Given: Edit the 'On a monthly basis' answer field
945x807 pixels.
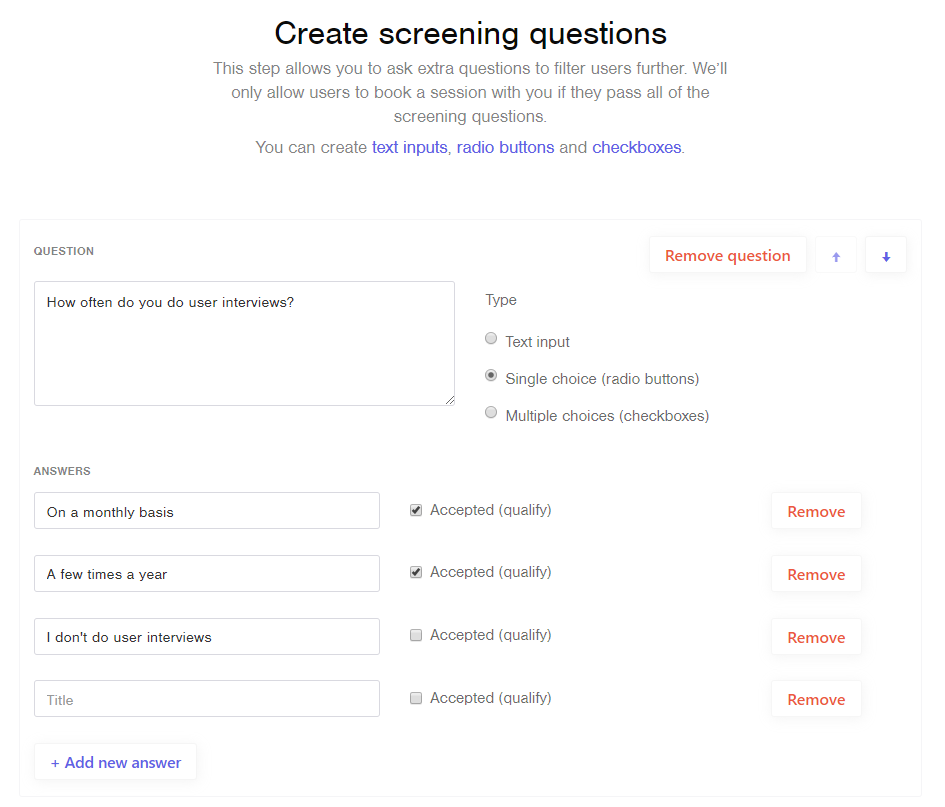Looking at the screenshot, I should coord(207,511).
